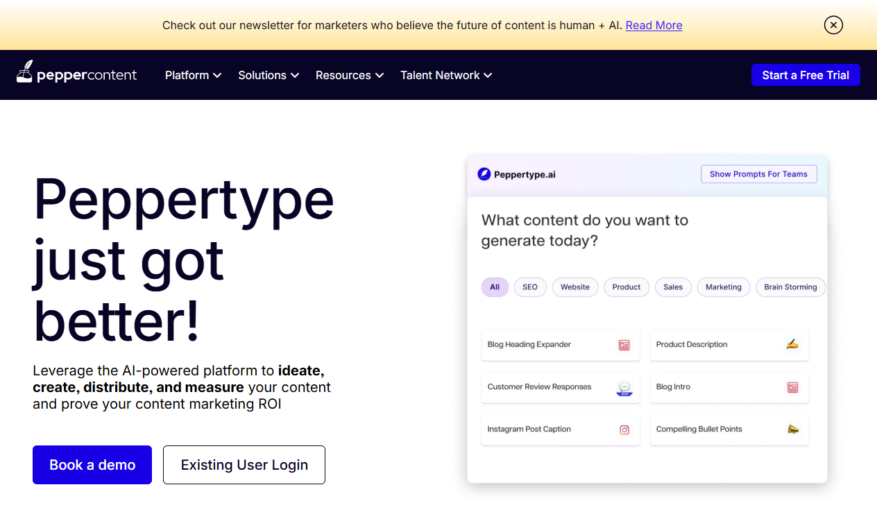Click the Peppertype.ai logo icon
The height and width of the screenshot is (528, 877).
pyautogui.click(x=484, y=174)
